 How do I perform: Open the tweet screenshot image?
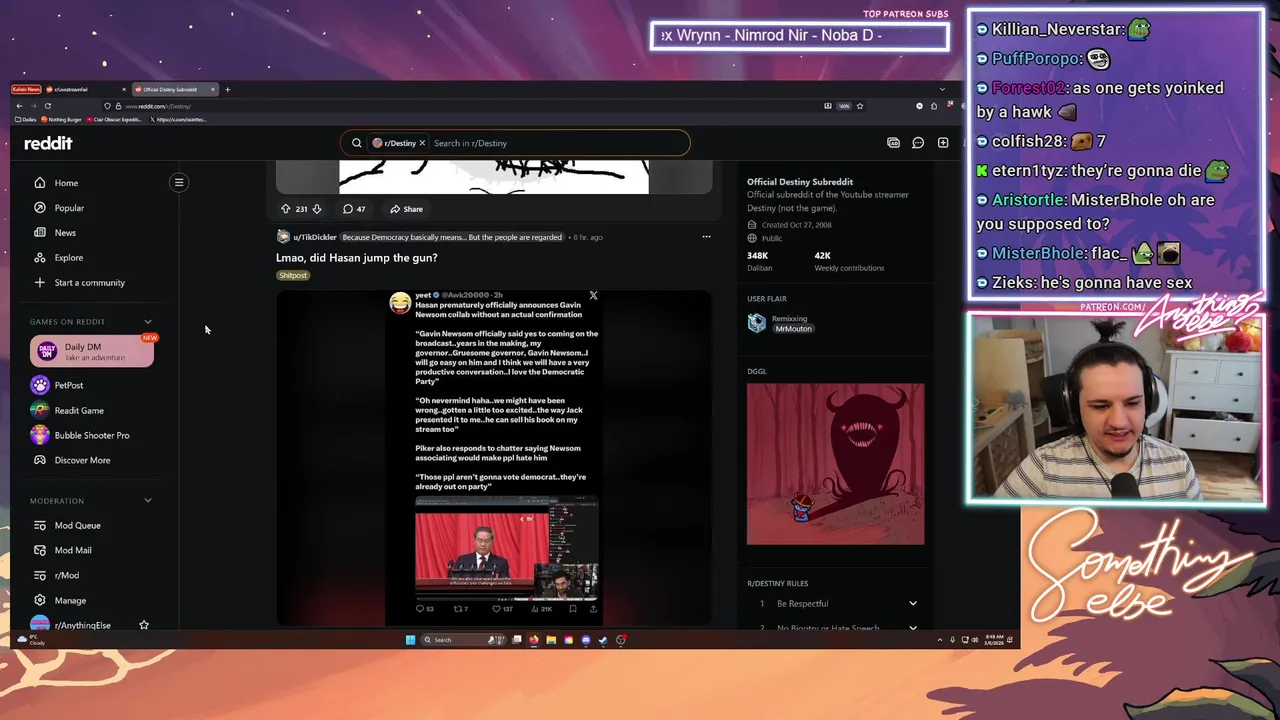pyautogui.click(x=495, y=457)
